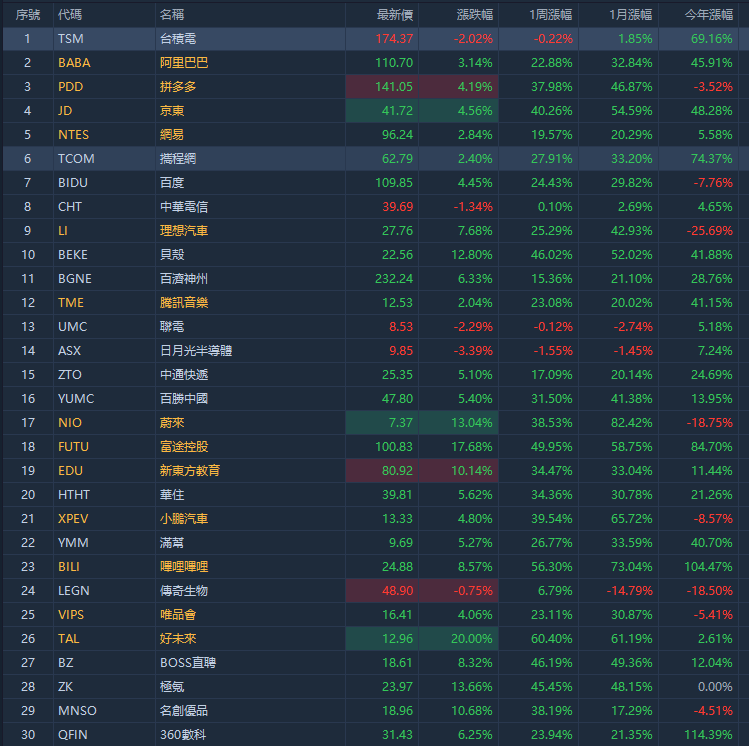Select the NTES ticker code
The height and width of the screenshot is (746, 749).
(x=74, y=135)
